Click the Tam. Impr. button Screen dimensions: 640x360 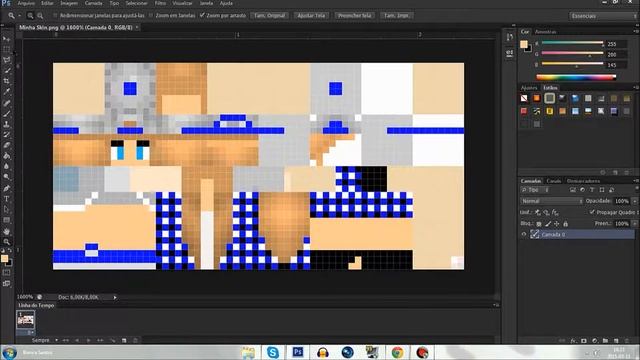(396, 16)
